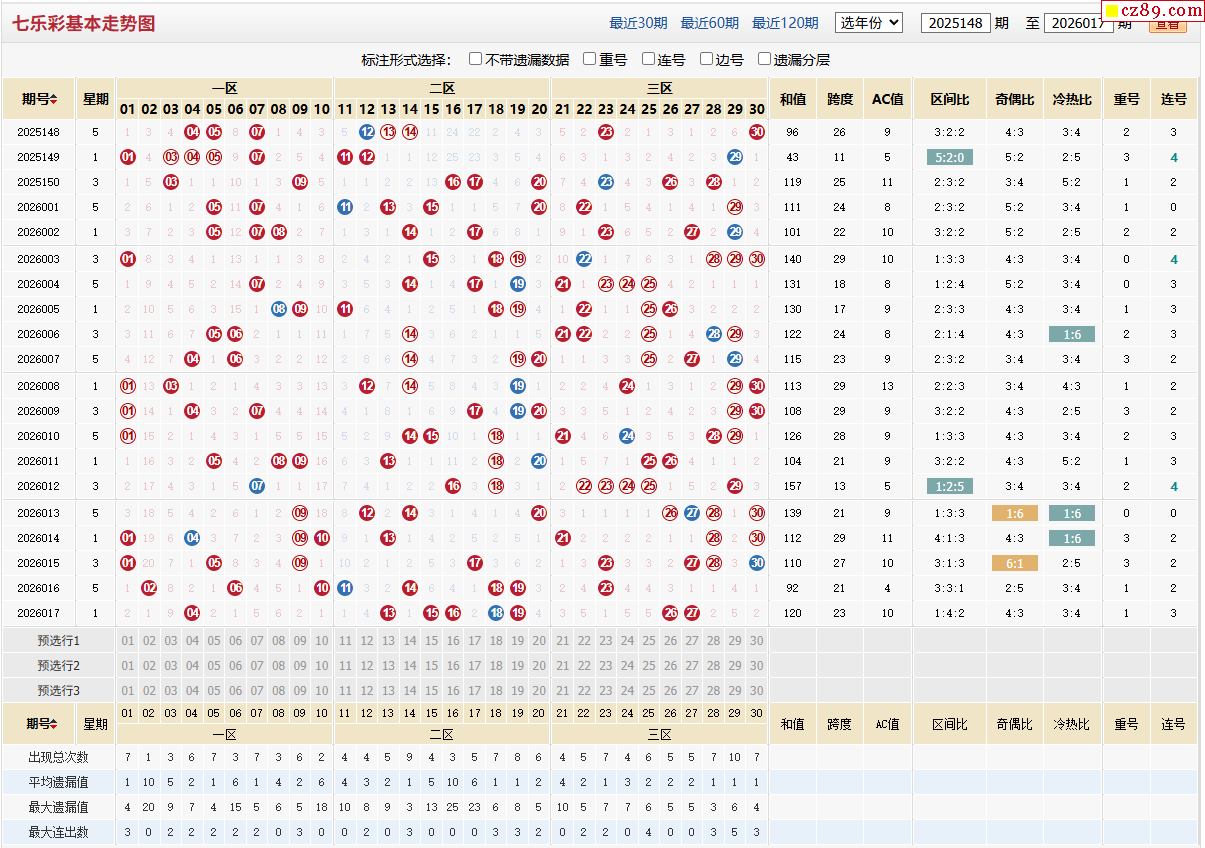Viewport: 1205px width, 848px height.
Task: Pick number 07 in 预选行1 row
Action: click(x=257, y=640)
